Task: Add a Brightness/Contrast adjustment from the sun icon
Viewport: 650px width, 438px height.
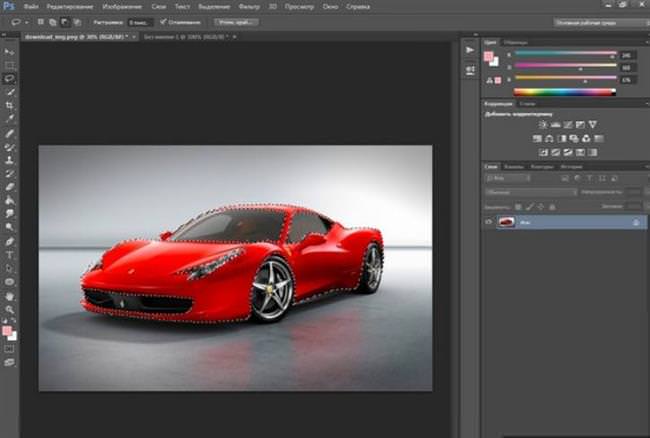Action: [543, 124]
